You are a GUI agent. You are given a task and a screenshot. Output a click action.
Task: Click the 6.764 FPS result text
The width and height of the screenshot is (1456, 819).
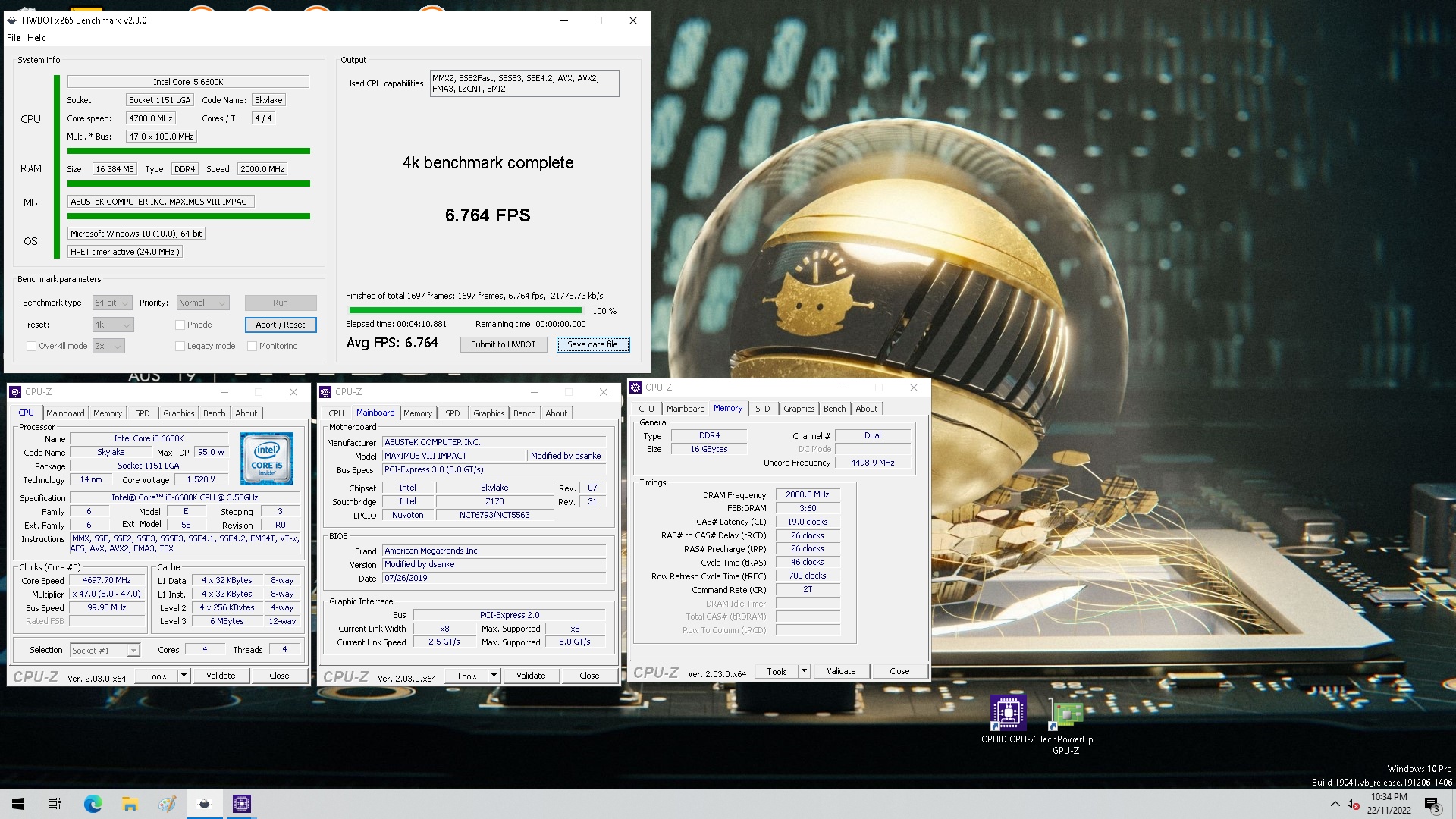488,215
